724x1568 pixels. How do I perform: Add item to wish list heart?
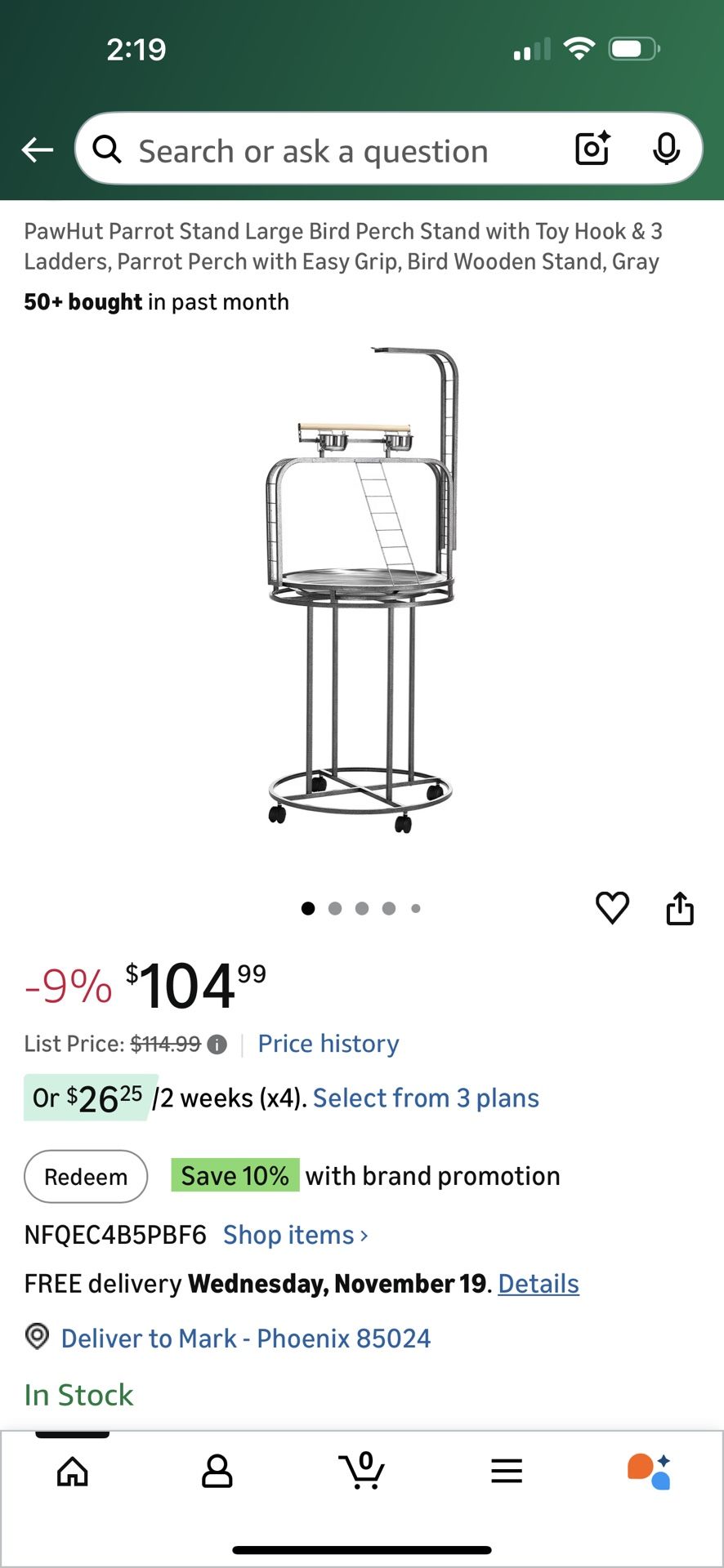pyautogui.click(x=612, y=907)
